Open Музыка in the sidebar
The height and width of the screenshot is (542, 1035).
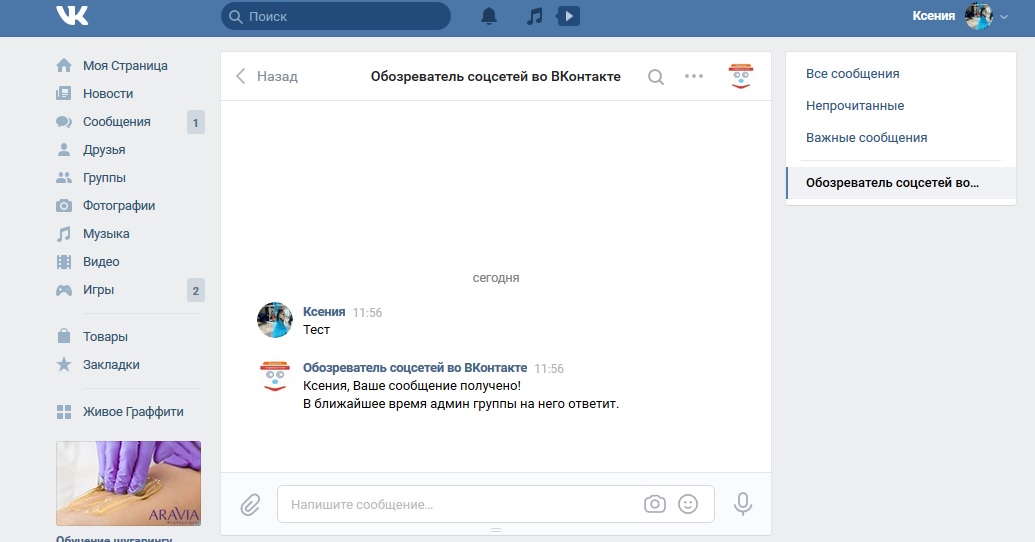pos(106,234)
